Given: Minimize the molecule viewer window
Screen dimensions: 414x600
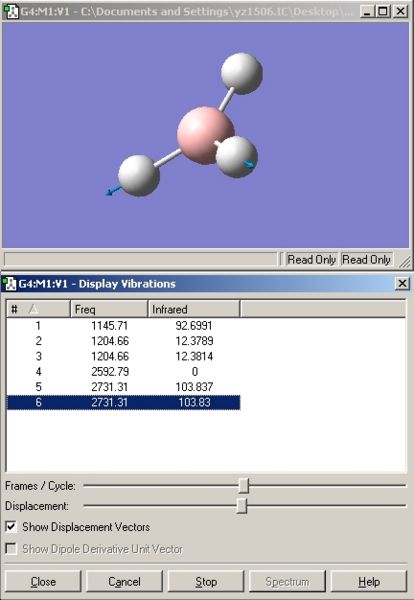Looking at the screenshot, I should coord(367,11).
